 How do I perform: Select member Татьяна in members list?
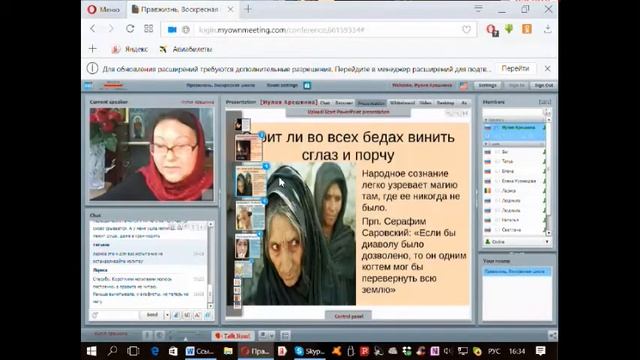(515, 161)
